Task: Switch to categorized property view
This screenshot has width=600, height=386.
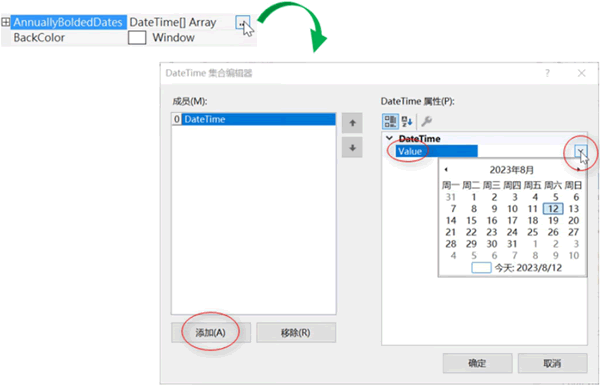Action: point(390,121)
